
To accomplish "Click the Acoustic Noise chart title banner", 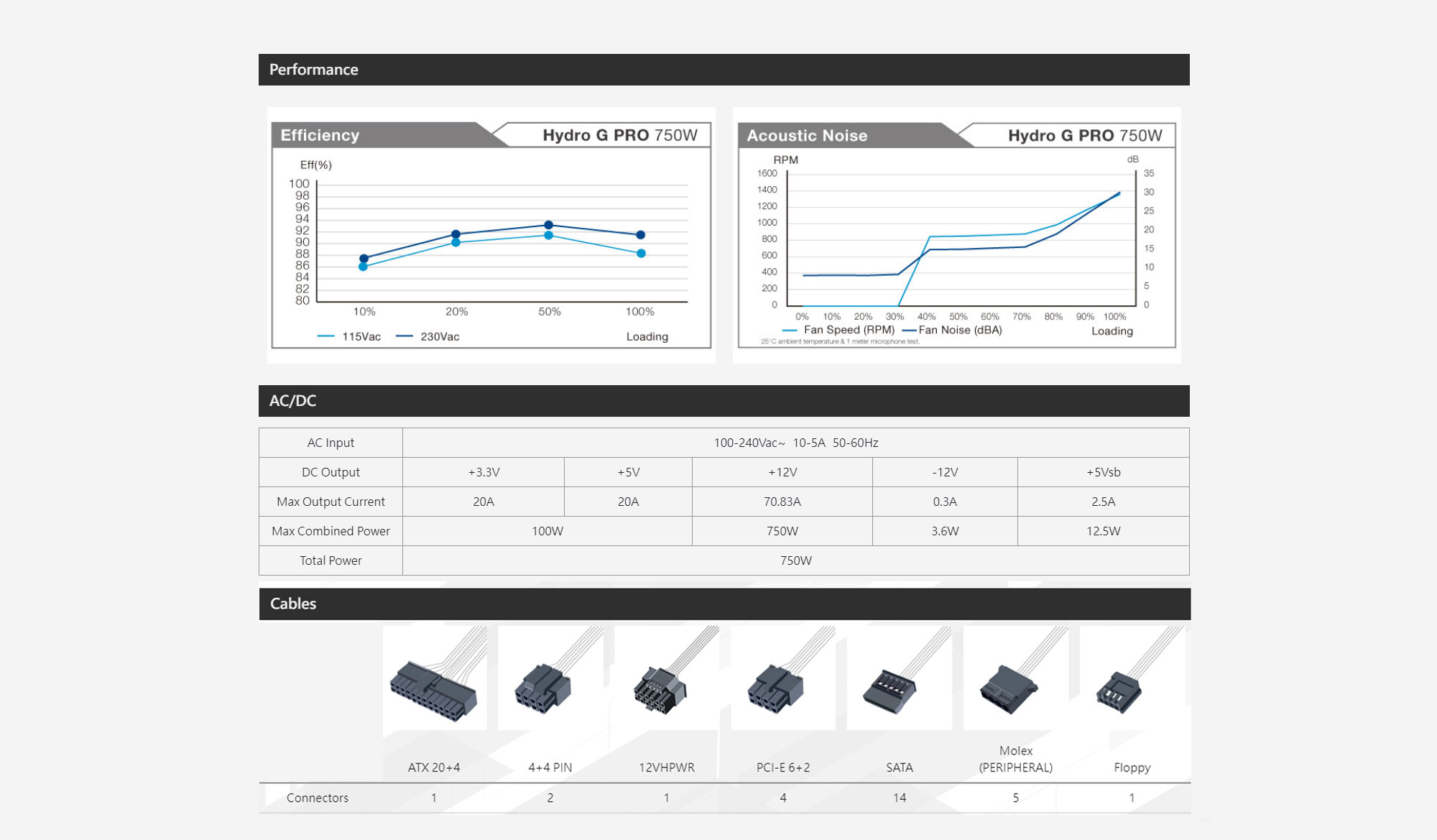I will (957, 136).
